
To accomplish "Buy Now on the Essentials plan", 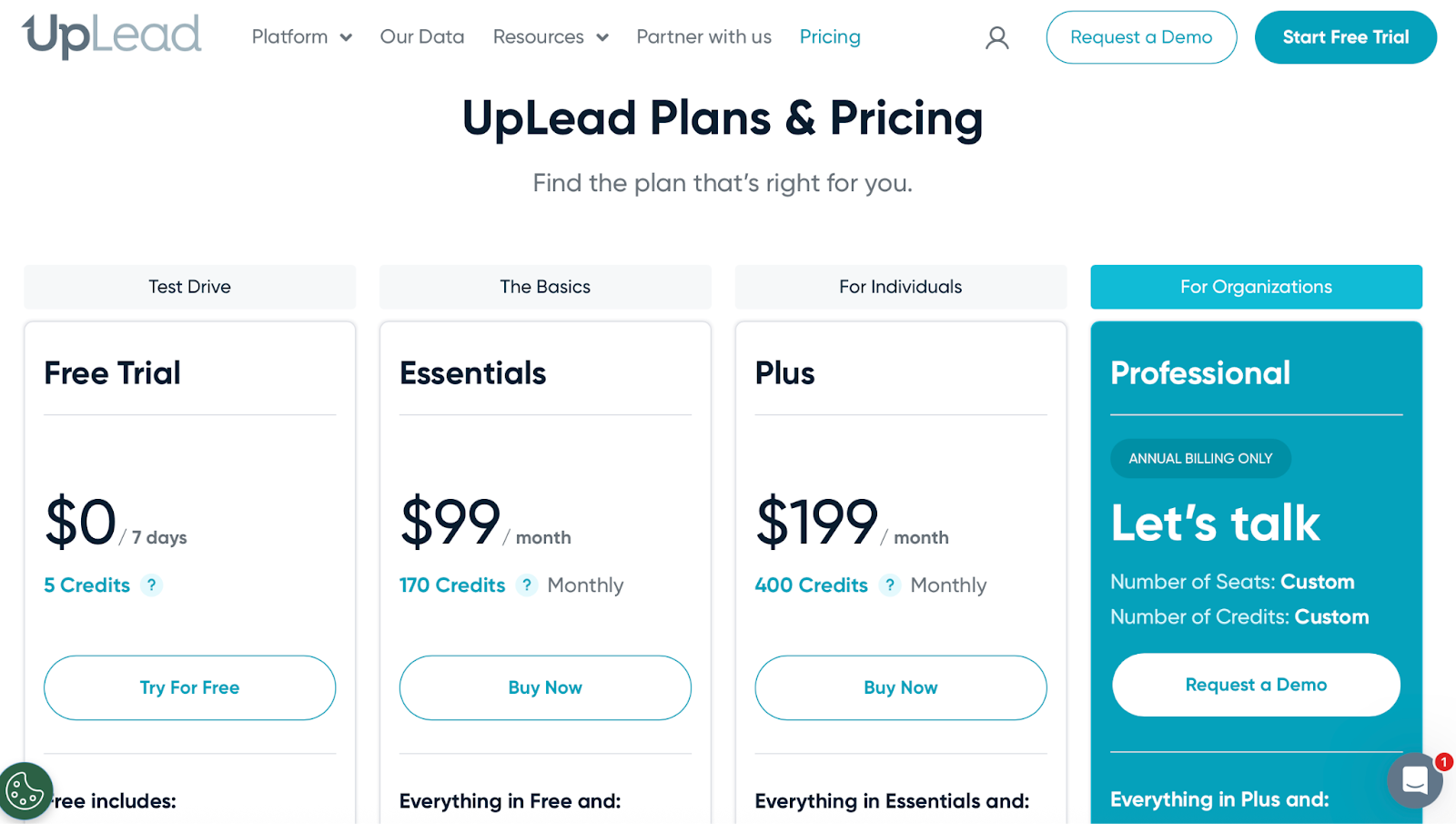I will (544, 687).
